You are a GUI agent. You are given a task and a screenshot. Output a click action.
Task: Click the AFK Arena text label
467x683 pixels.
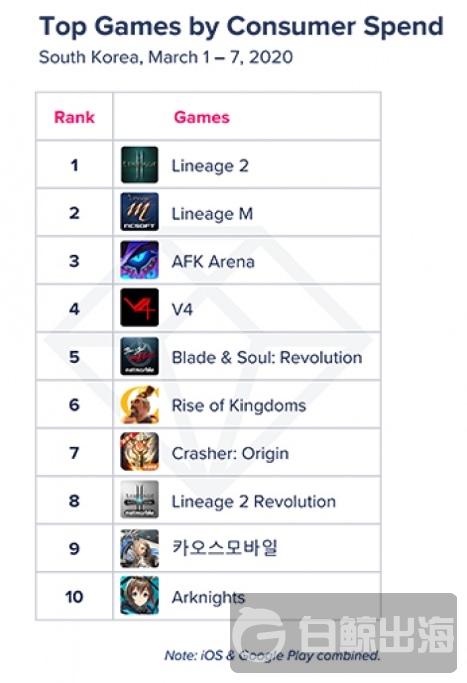coord(213,262)
